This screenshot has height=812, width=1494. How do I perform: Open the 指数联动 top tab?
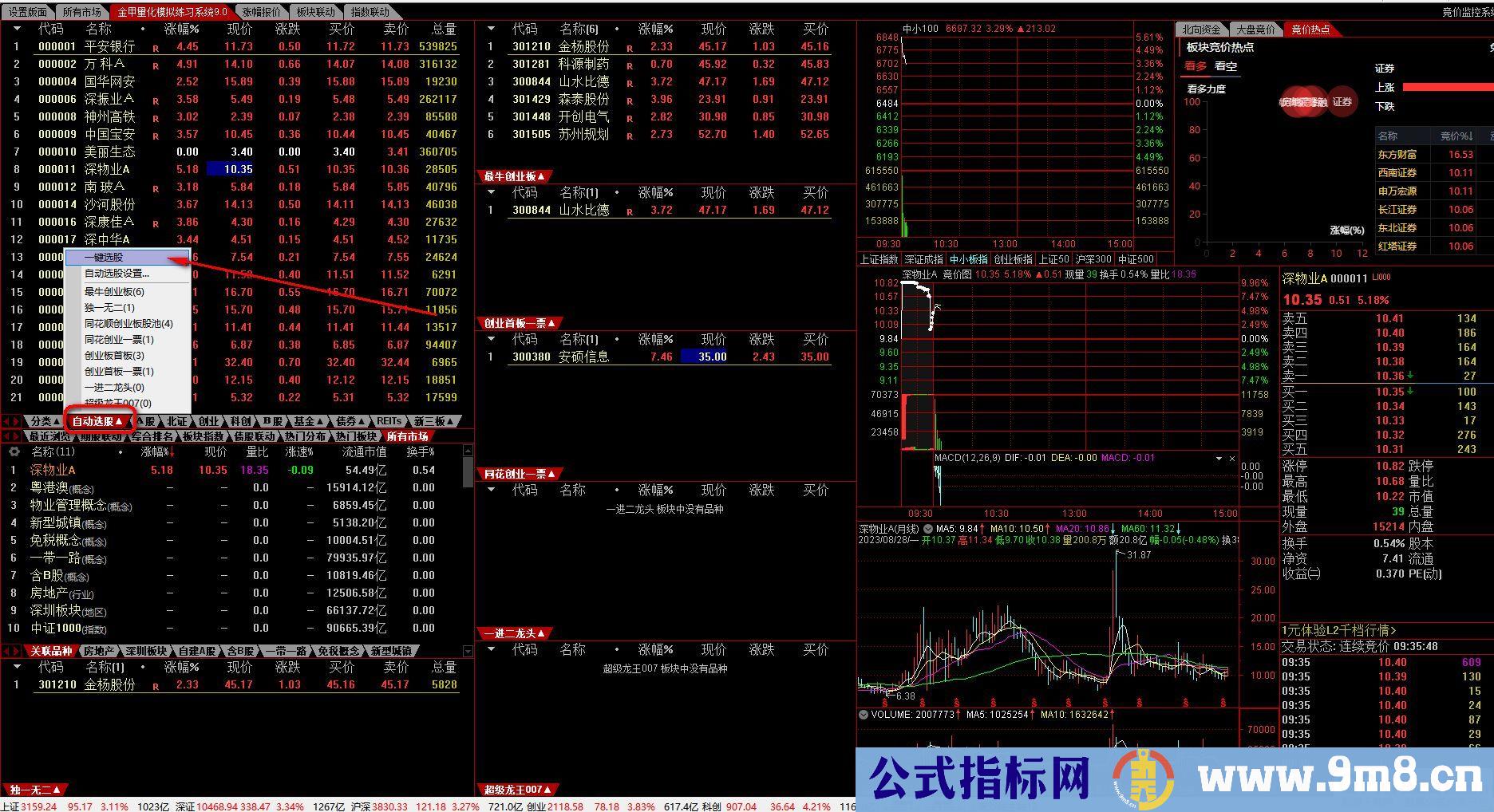tap(370, 12)
